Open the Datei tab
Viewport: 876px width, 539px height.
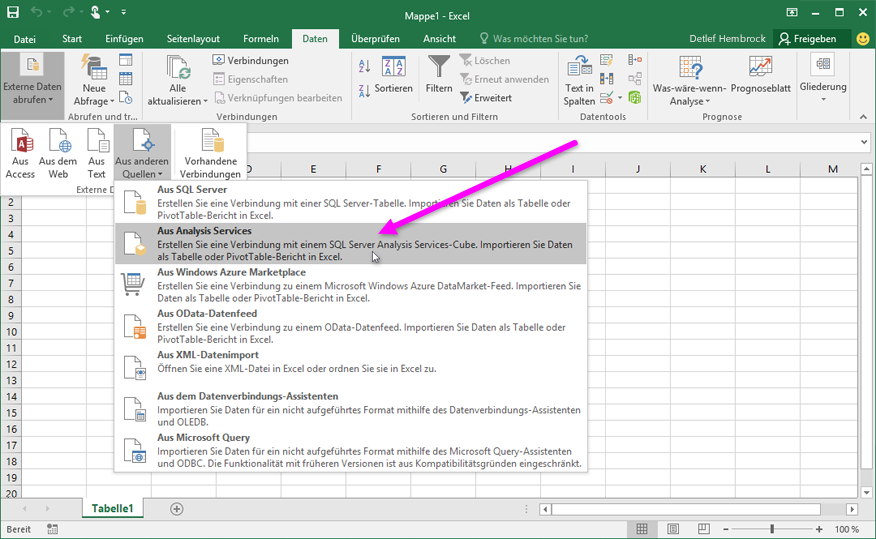pos(25,39)
